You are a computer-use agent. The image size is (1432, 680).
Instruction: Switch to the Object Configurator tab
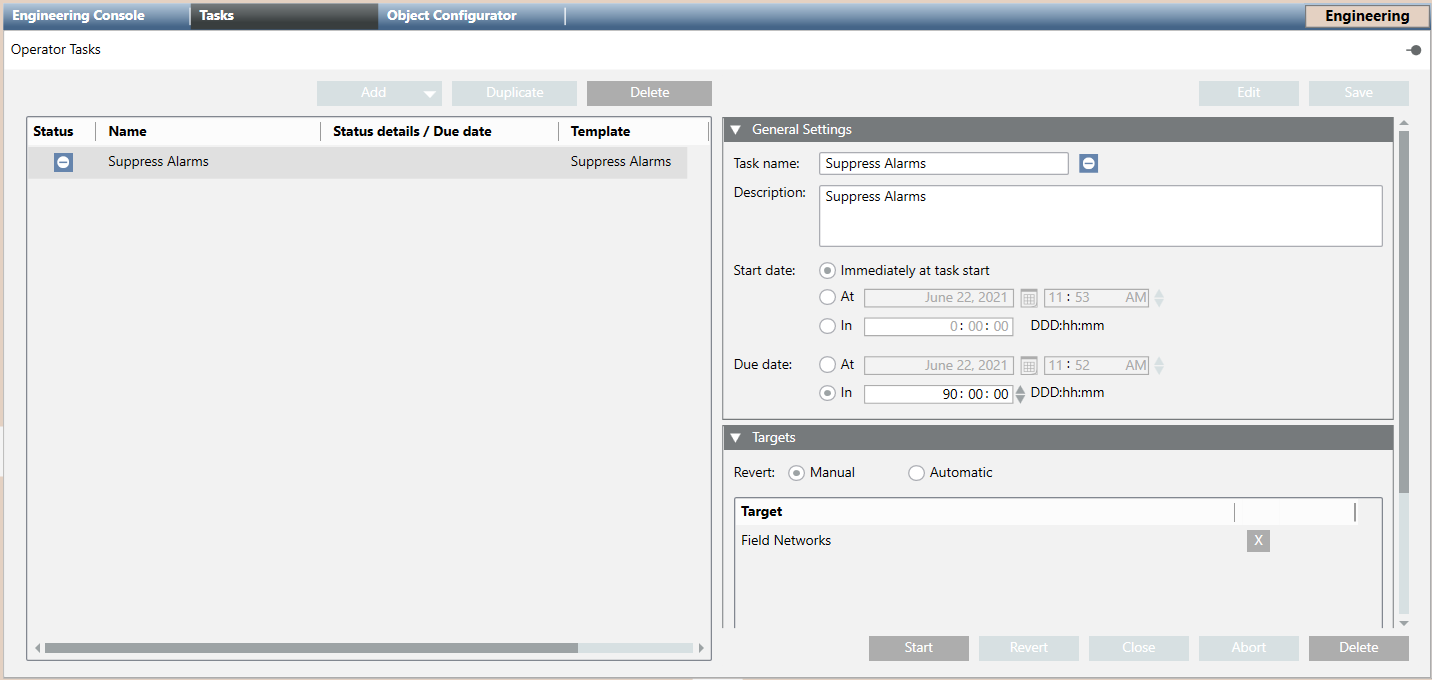(452, 16)
